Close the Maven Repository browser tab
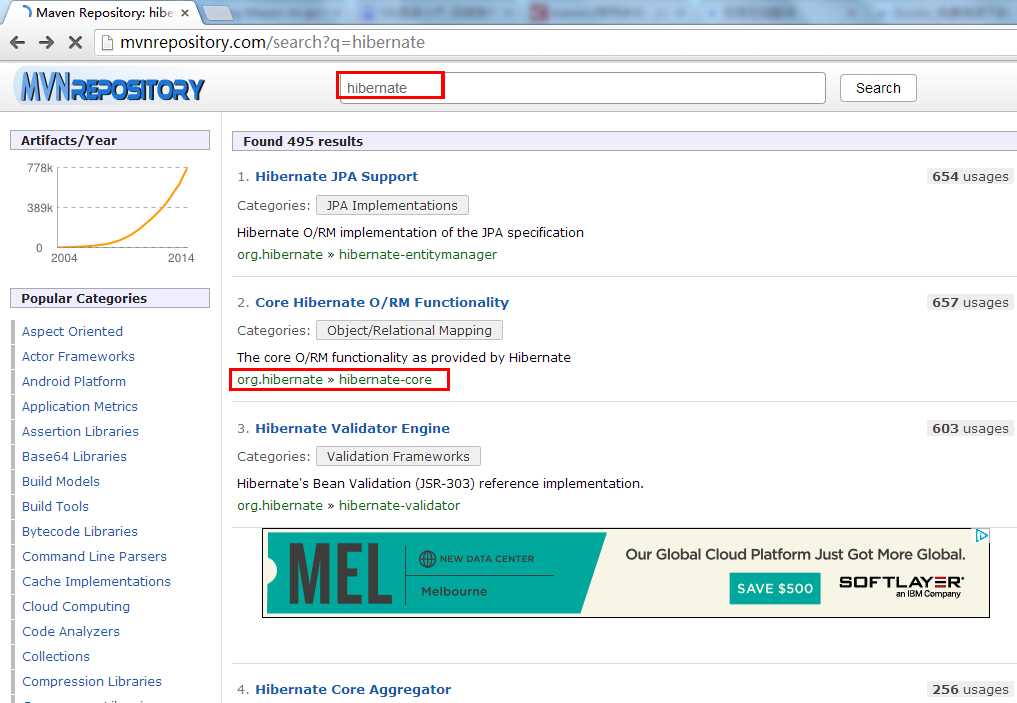Screen dimensions: 1017x703 (x=185, y=12)
